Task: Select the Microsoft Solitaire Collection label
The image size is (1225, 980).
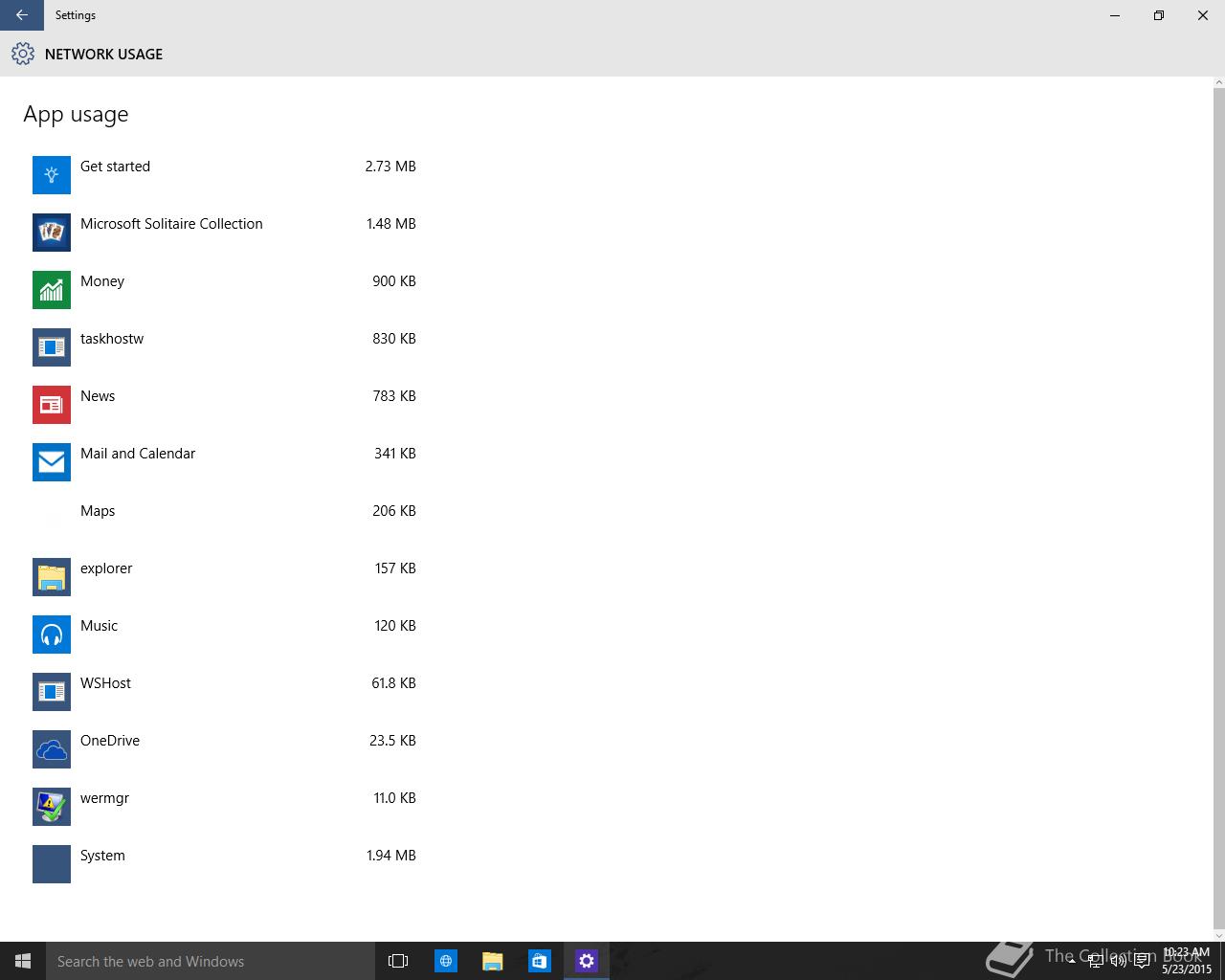Action: coord(171,224)
